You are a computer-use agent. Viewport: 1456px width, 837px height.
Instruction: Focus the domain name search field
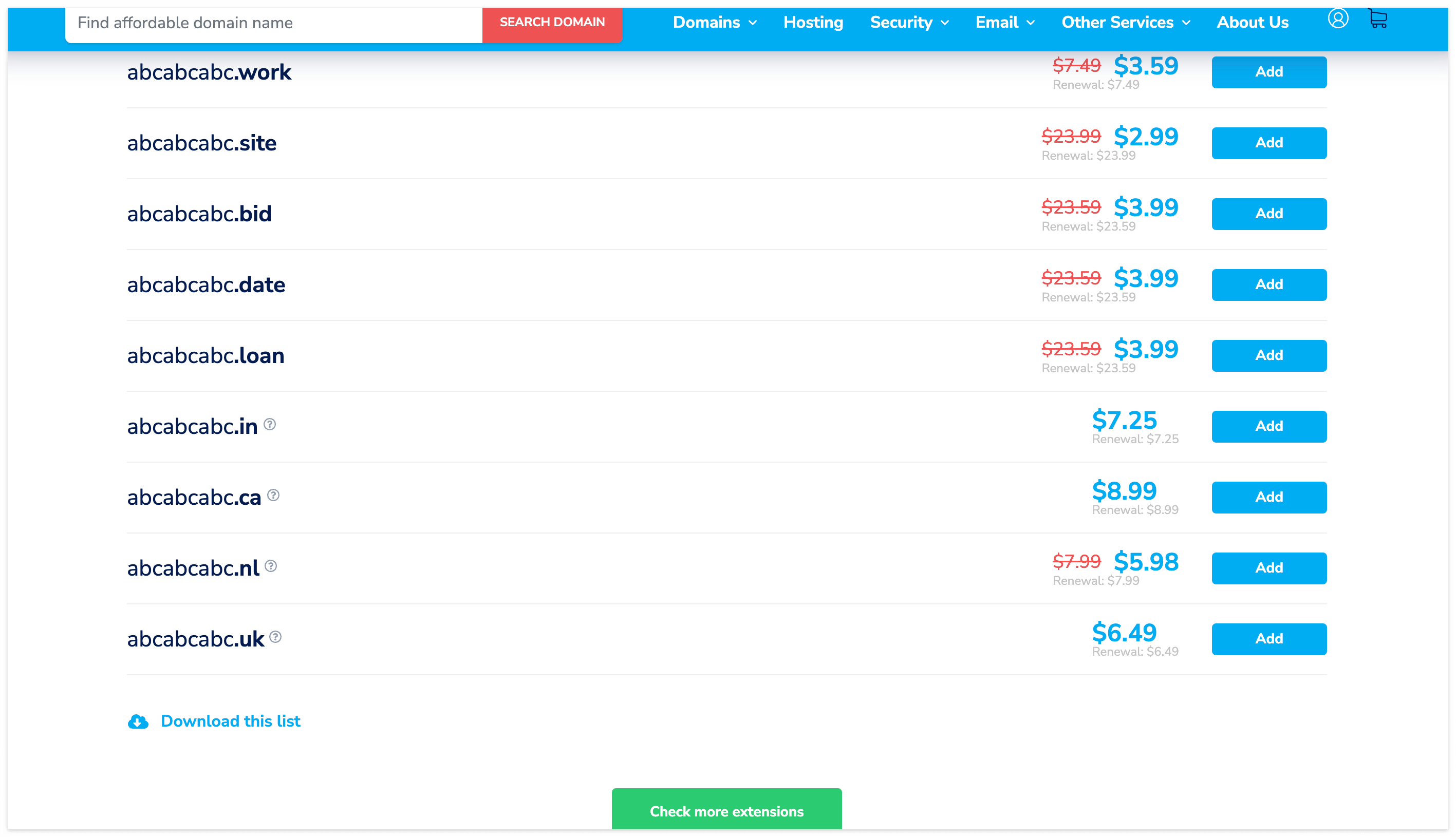(x=273, y=23)
